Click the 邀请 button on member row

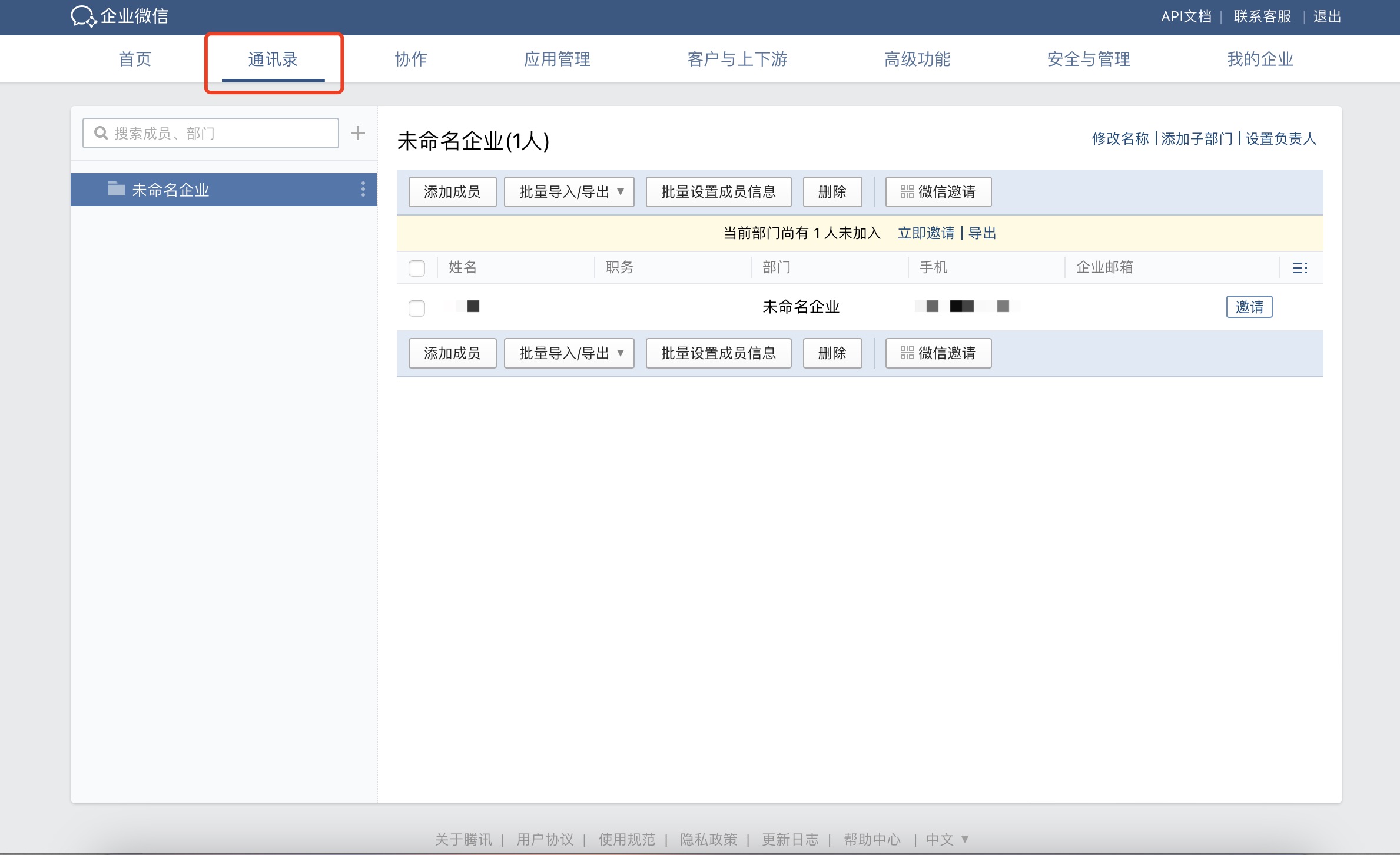1249,307
